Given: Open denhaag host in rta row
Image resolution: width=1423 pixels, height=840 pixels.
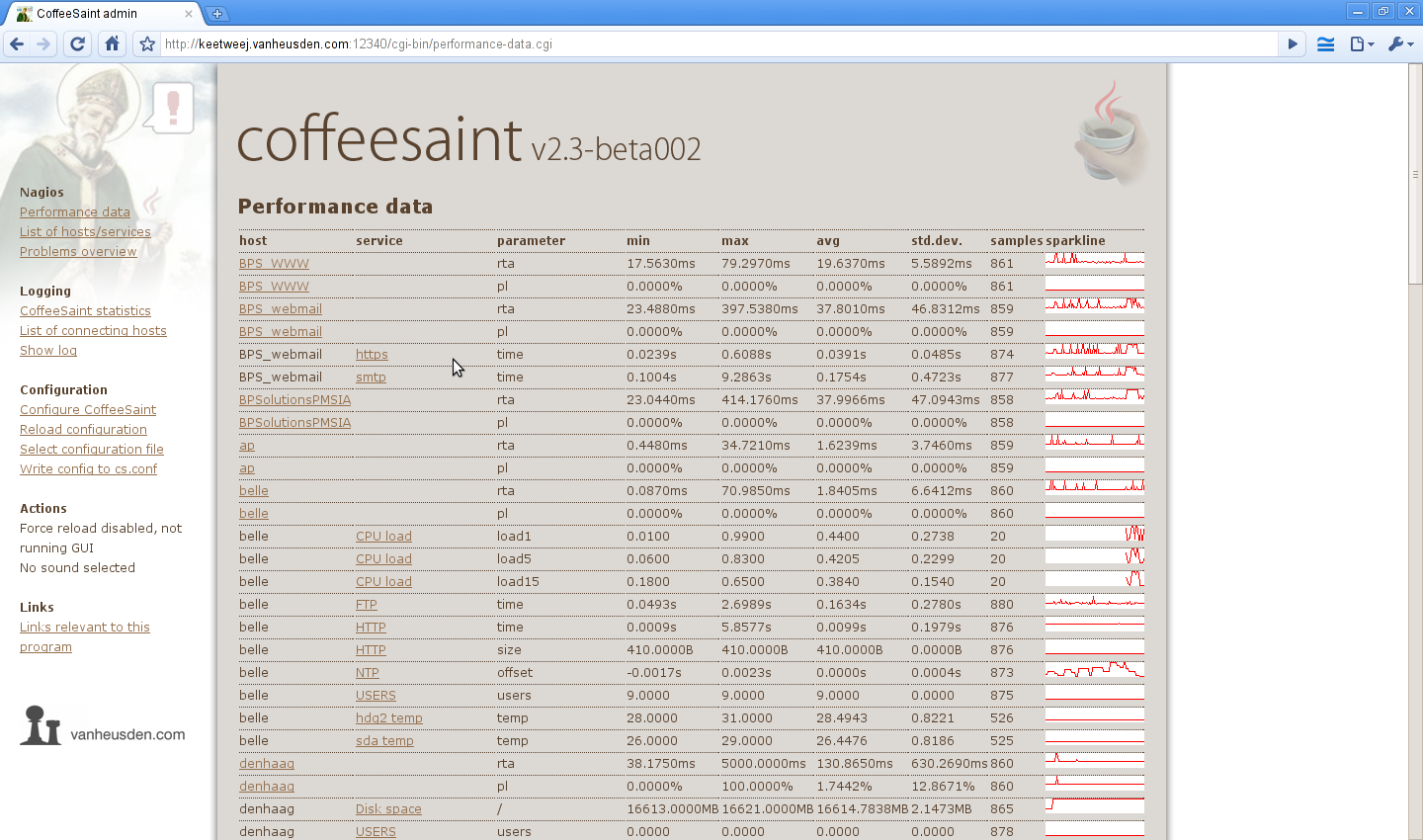Looking at the screenshot, I should [x=267, y=764].
